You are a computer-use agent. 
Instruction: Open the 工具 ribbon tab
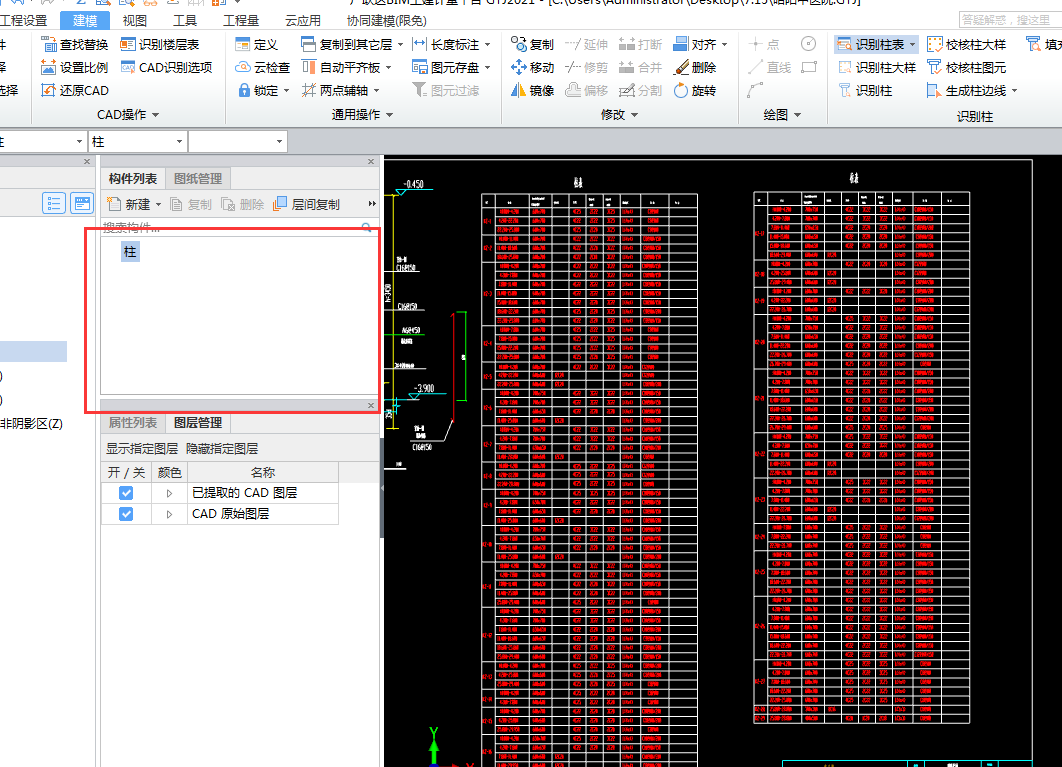click(x=185, y=21)
